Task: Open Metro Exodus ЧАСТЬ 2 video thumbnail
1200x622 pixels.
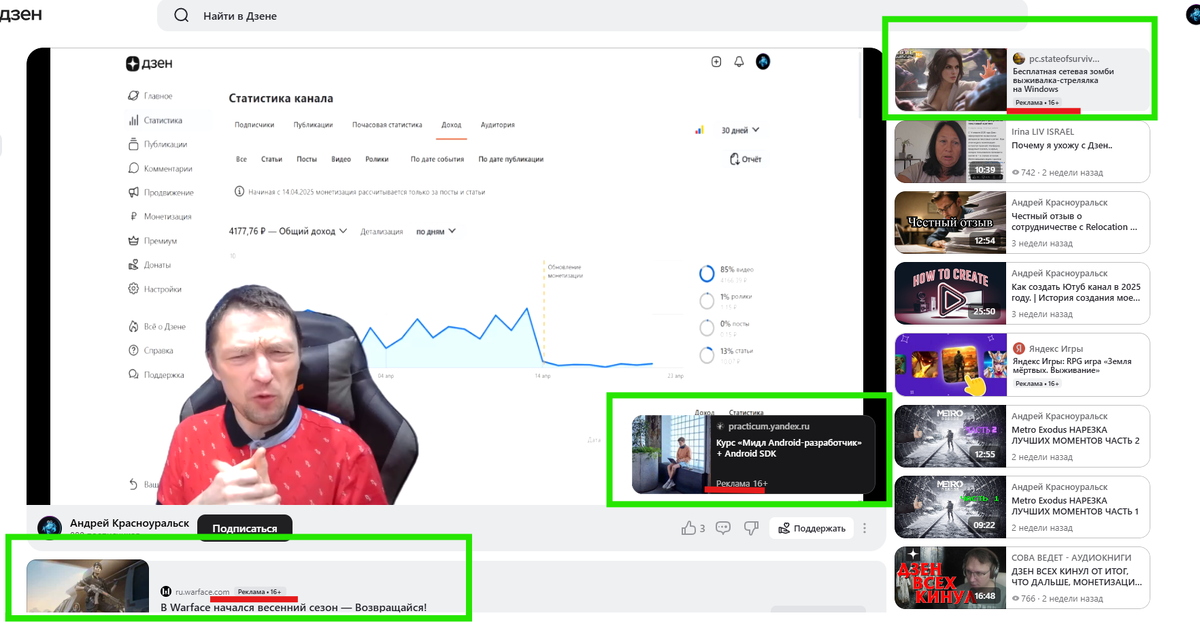Action: (950, 434)
